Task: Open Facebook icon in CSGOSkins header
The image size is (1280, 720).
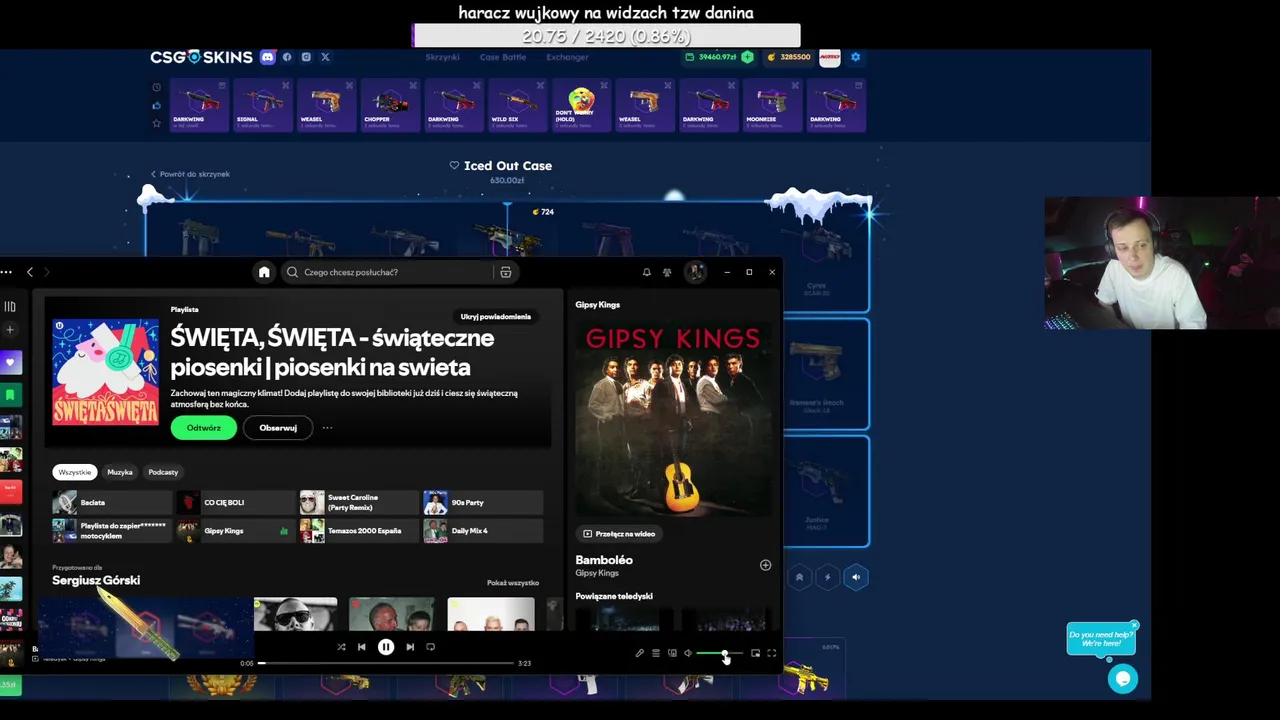Action: 287,57
